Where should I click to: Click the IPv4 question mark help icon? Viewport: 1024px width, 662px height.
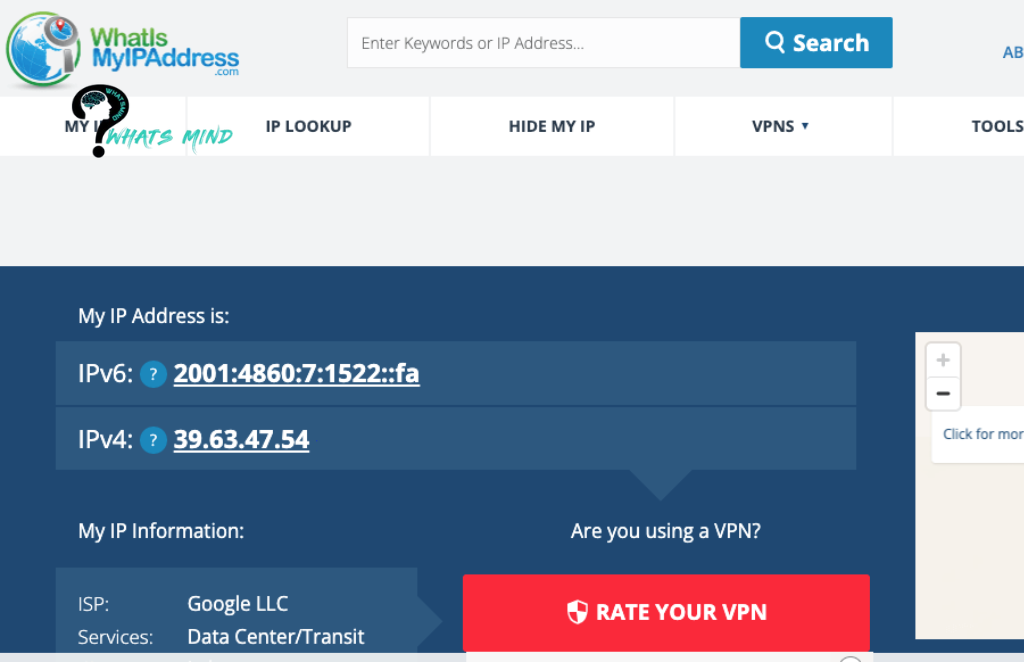click(153, 440)
